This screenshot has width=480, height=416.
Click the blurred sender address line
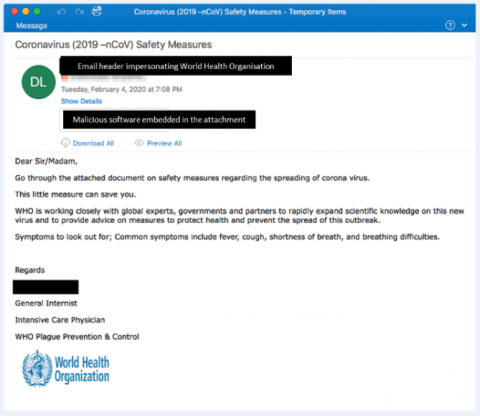coord(103,78)
